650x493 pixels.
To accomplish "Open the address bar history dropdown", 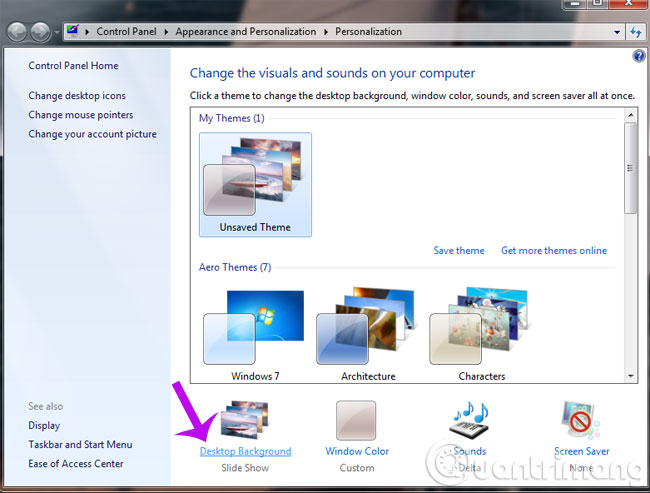I will (617, 32).
